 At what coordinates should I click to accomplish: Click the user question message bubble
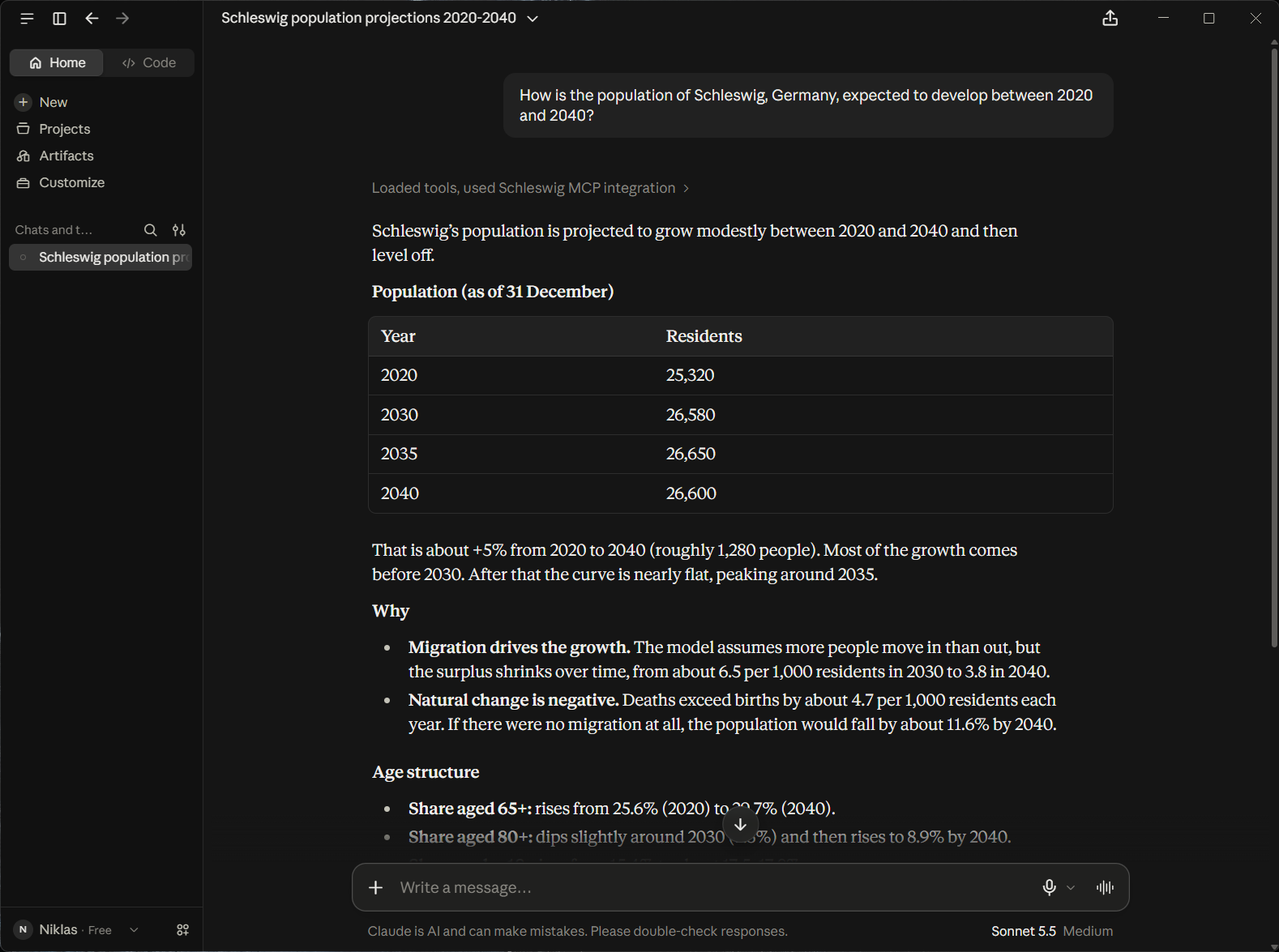808,105
